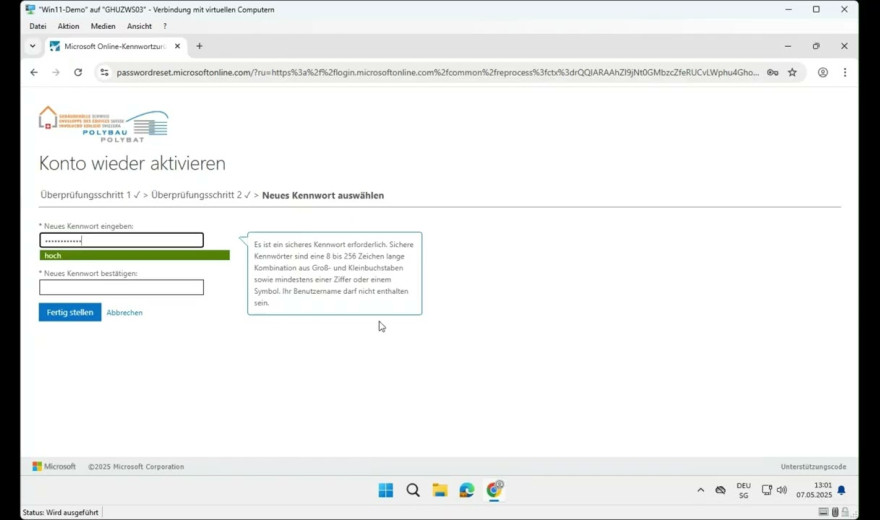Show hidden system tray icons
Viewport: 880px width, 520px height.
coord(700,490)
